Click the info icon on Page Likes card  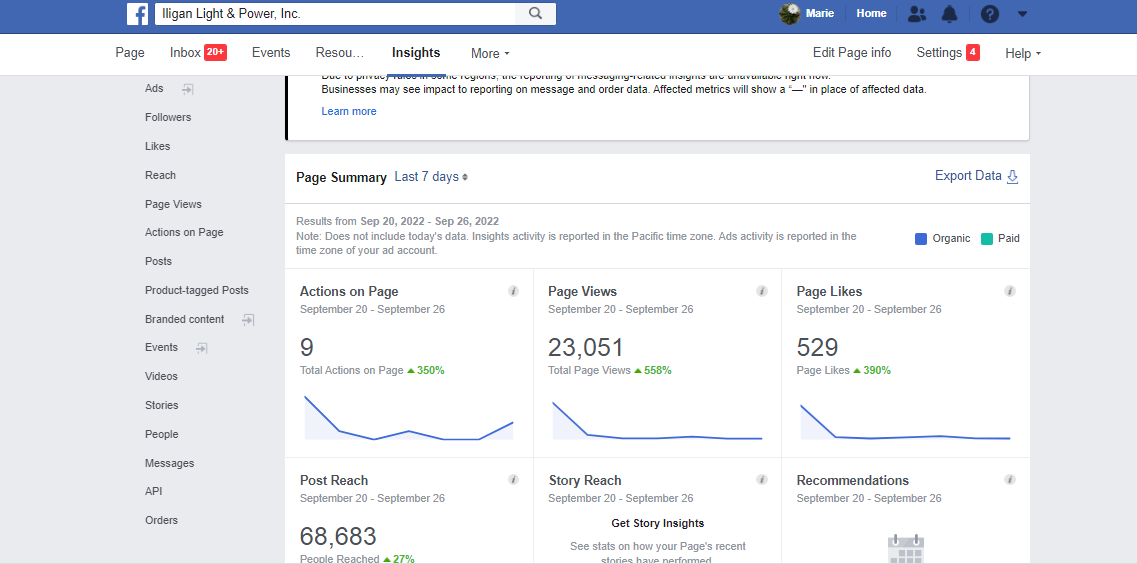1010,291
